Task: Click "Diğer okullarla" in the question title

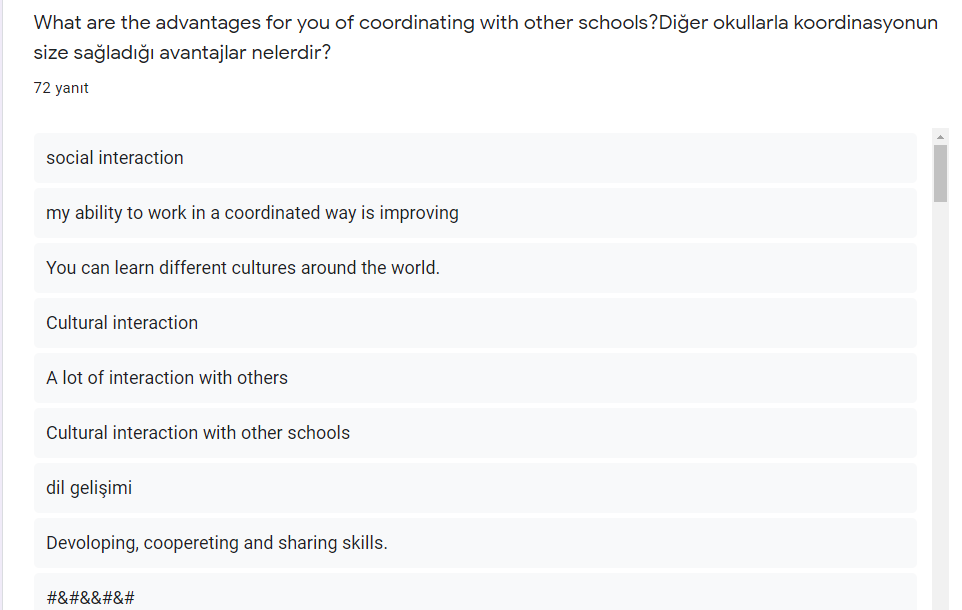Action: tap(722, 23)
